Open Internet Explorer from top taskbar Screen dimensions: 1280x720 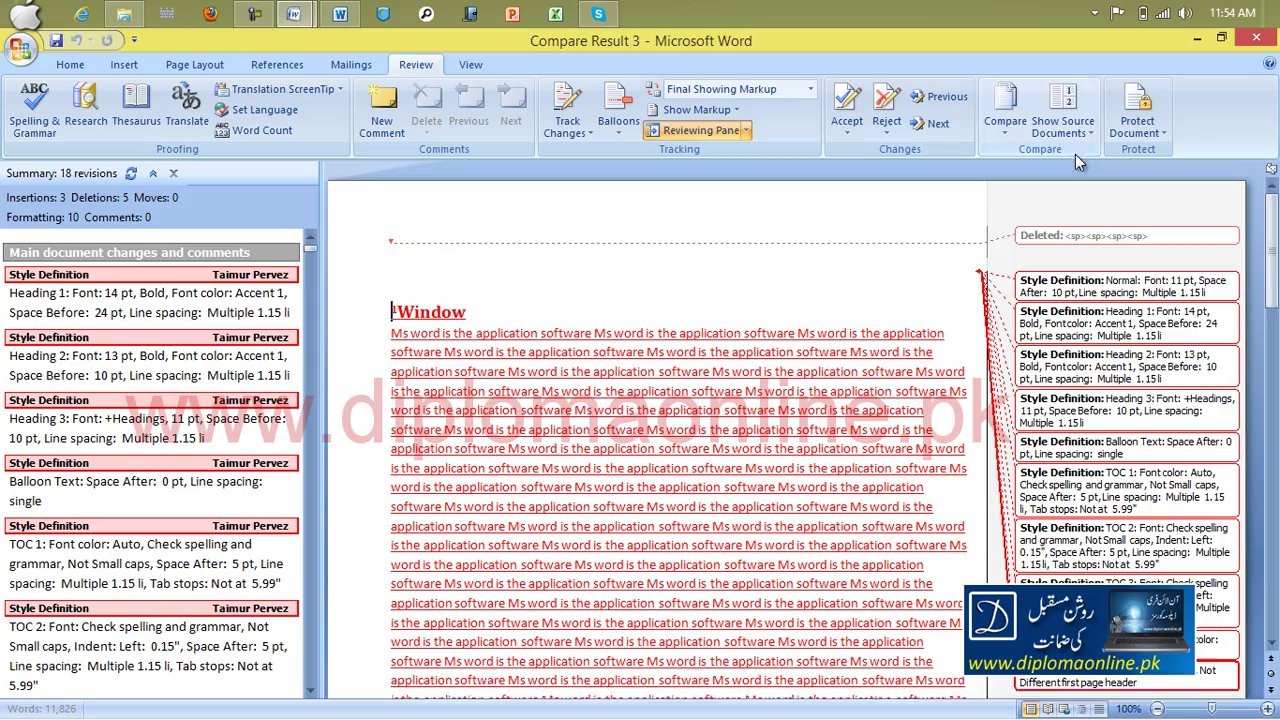coord(82,13)
